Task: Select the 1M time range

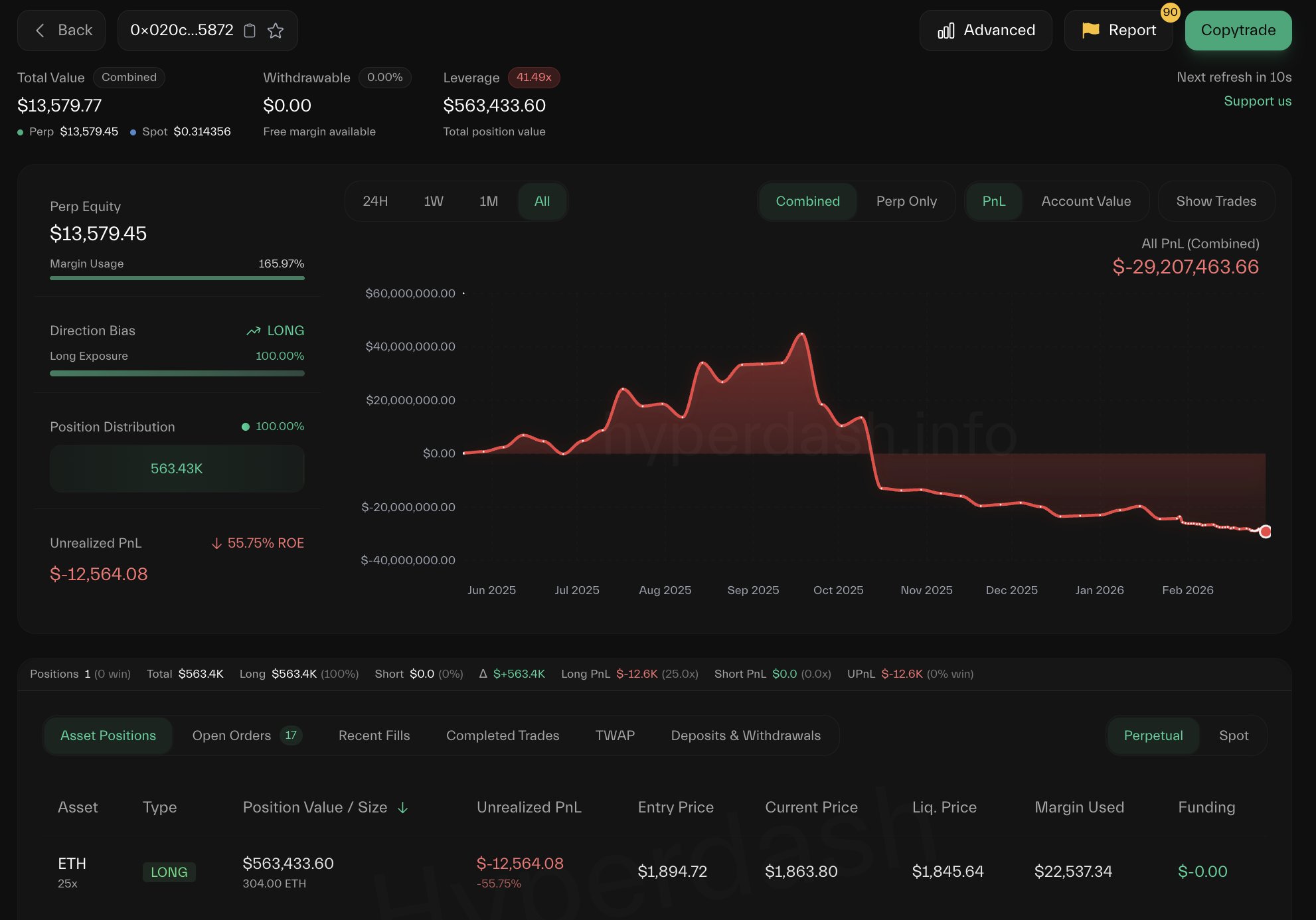Action: tap(488, 201)
